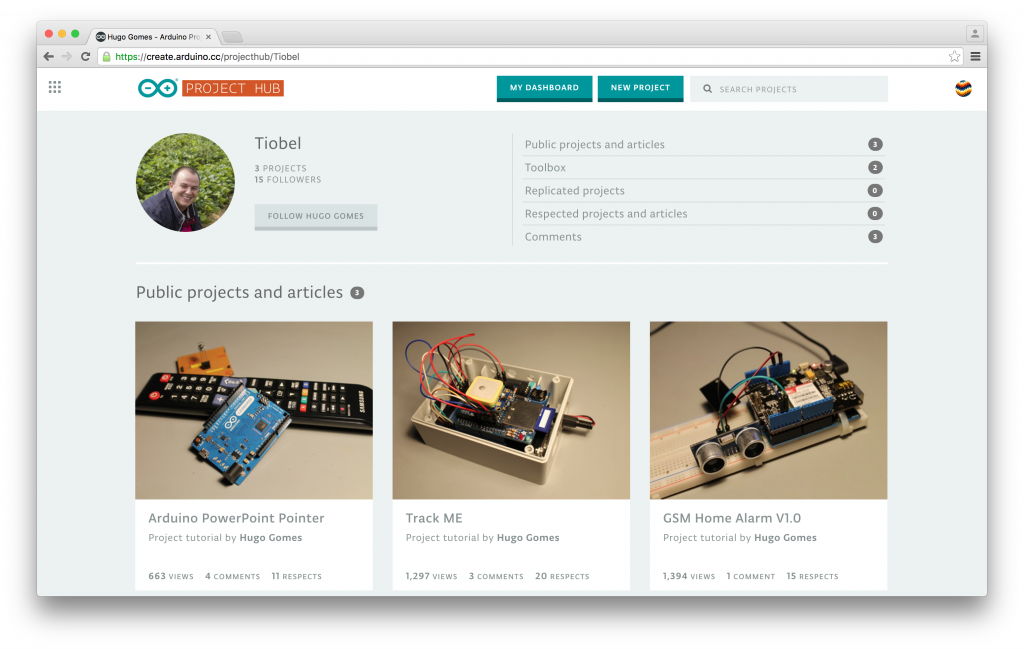Select the Replicated projects item
This screenshot has width=1024, height=649.
click(703, 191)
